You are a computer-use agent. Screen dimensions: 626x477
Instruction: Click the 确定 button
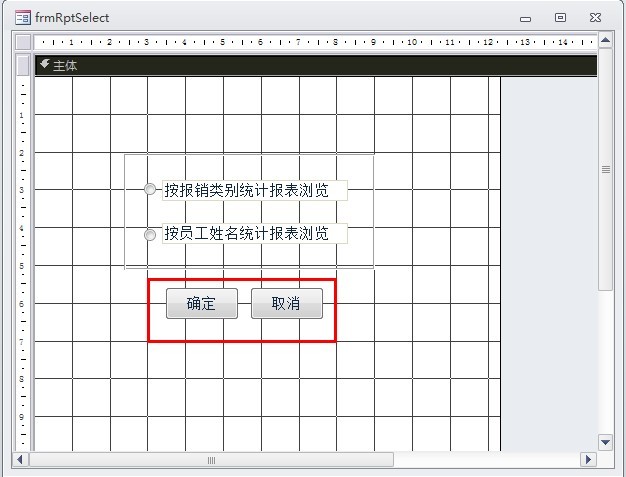coord(202,303)
